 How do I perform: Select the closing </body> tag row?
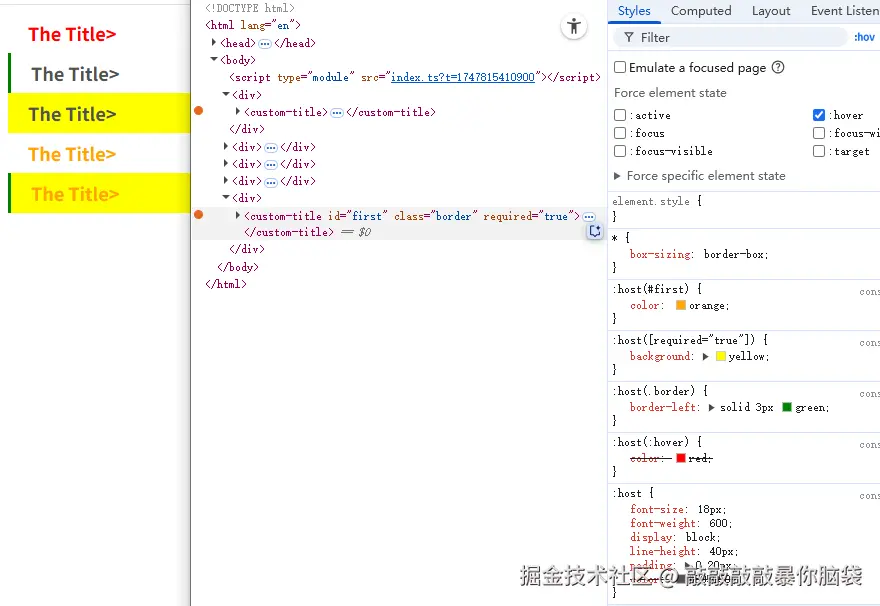(238, 267)
